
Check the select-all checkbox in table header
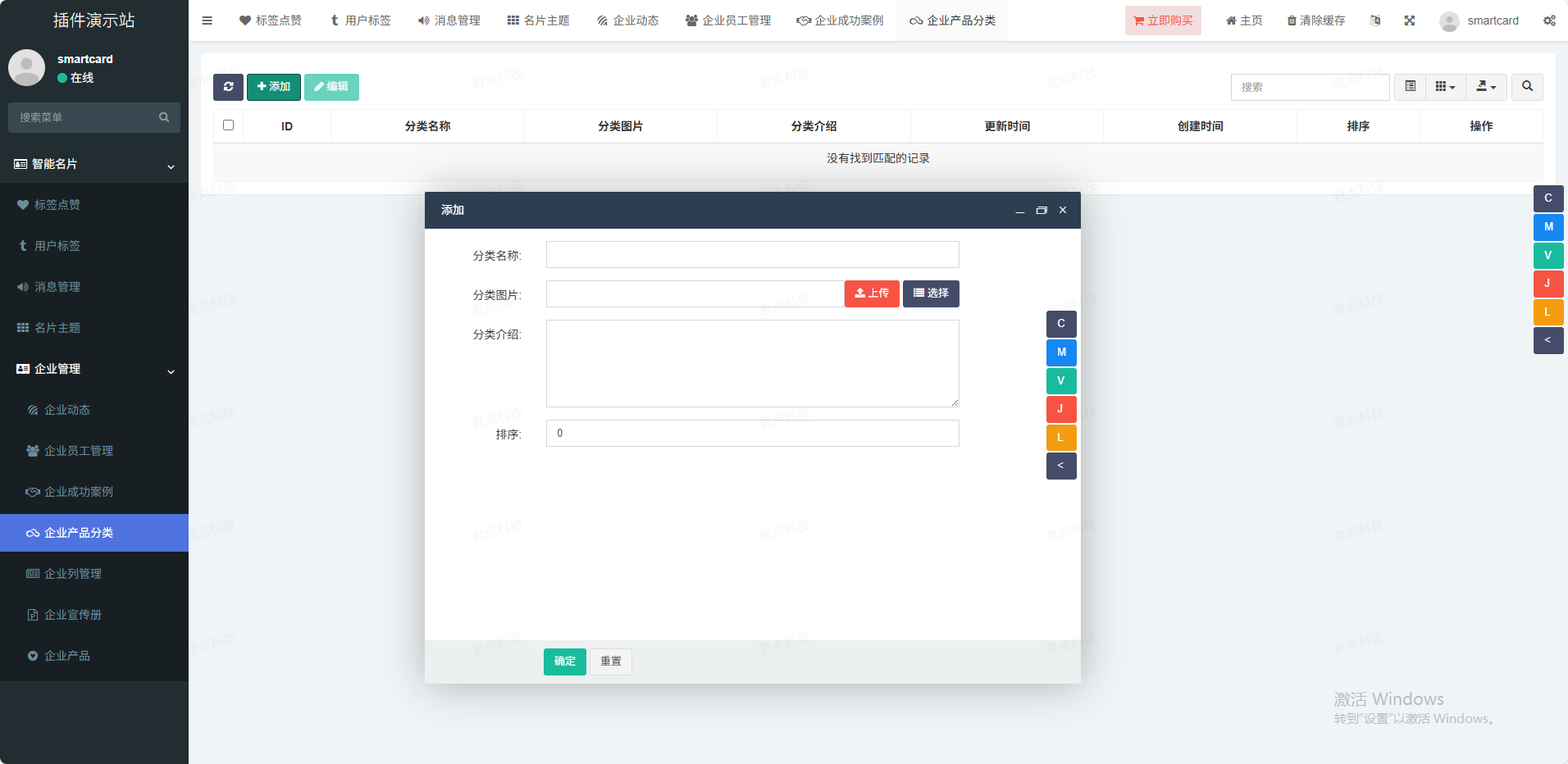pos(228,125)
